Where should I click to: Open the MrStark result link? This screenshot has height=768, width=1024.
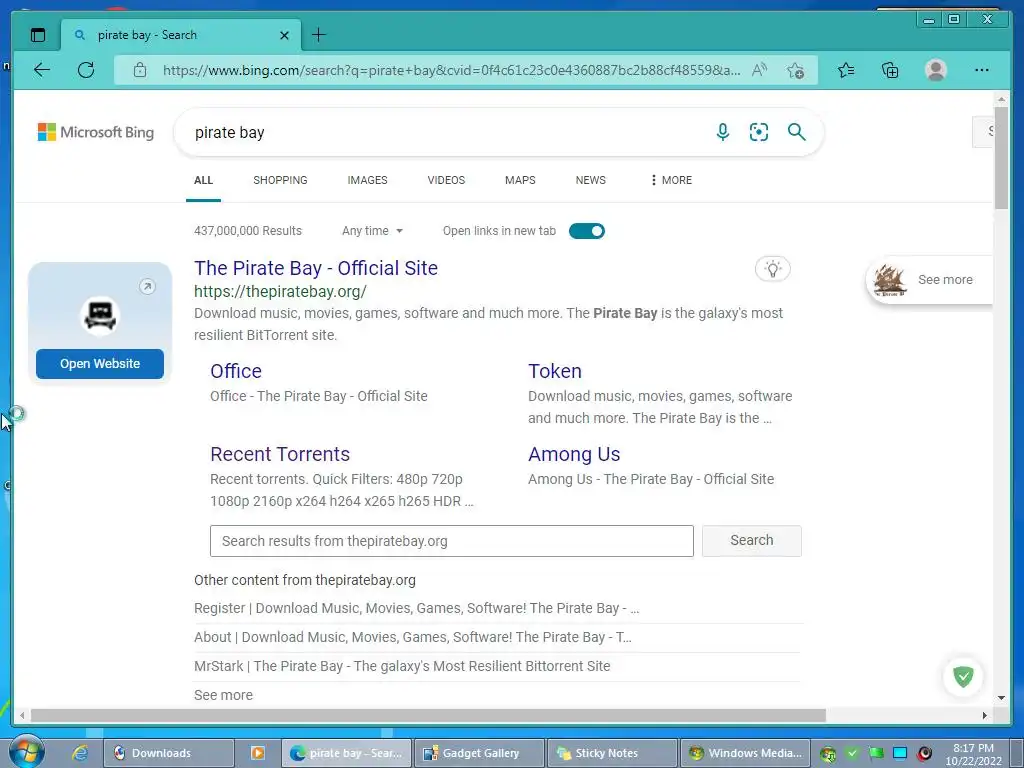click(402, 666)
